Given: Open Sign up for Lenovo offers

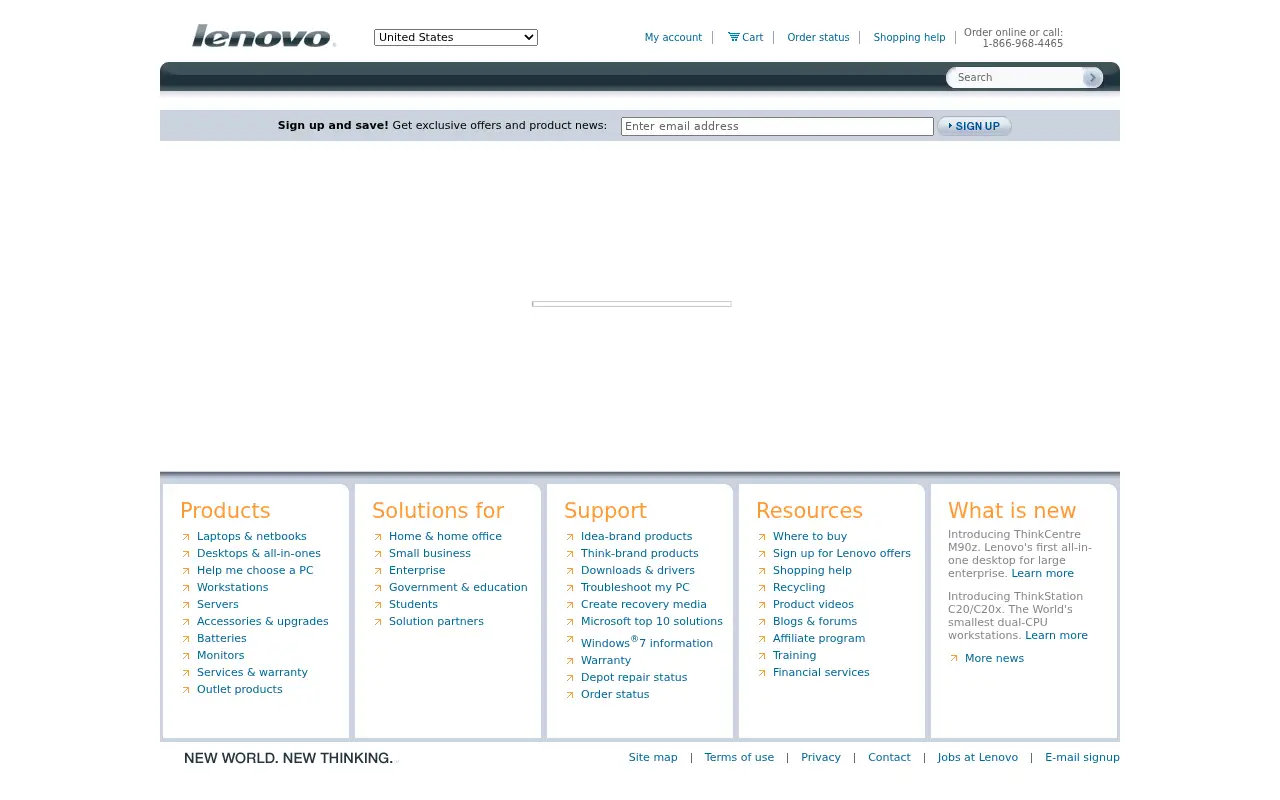Looking at the screenshot, I should (842, 554).
